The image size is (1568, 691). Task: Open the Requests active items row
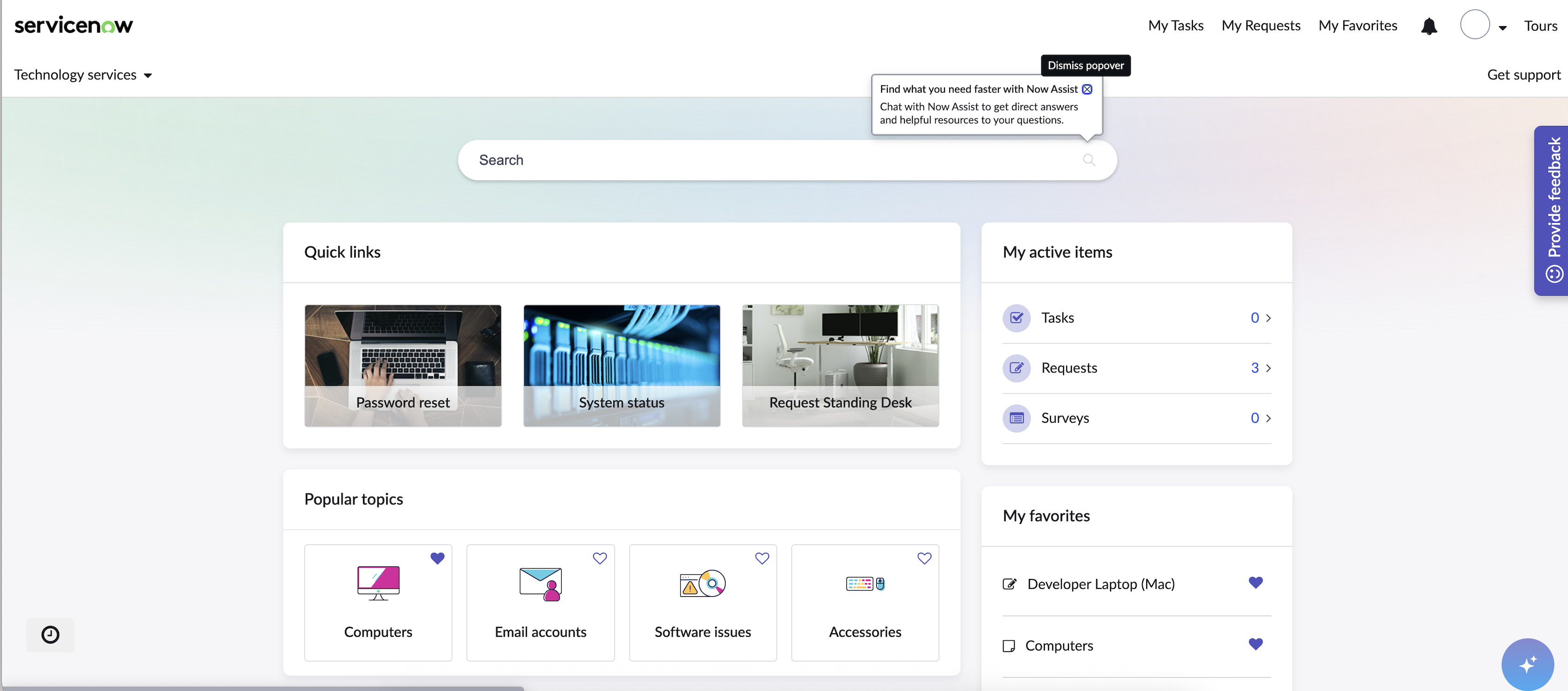(x=1136, y=368)
